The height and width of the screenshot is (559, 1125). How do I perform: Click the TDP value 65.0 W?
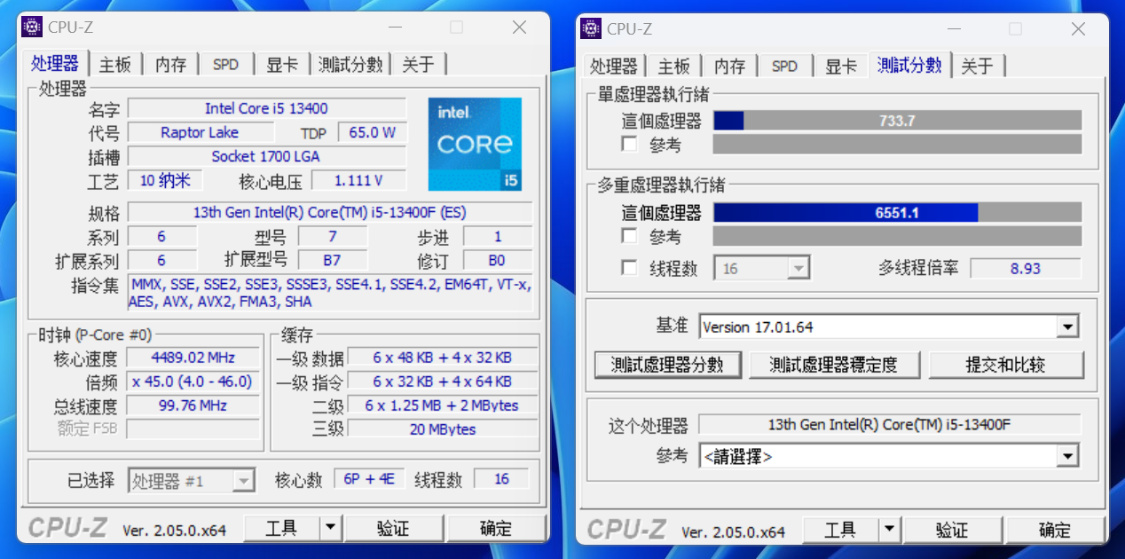tap(372, 132)
